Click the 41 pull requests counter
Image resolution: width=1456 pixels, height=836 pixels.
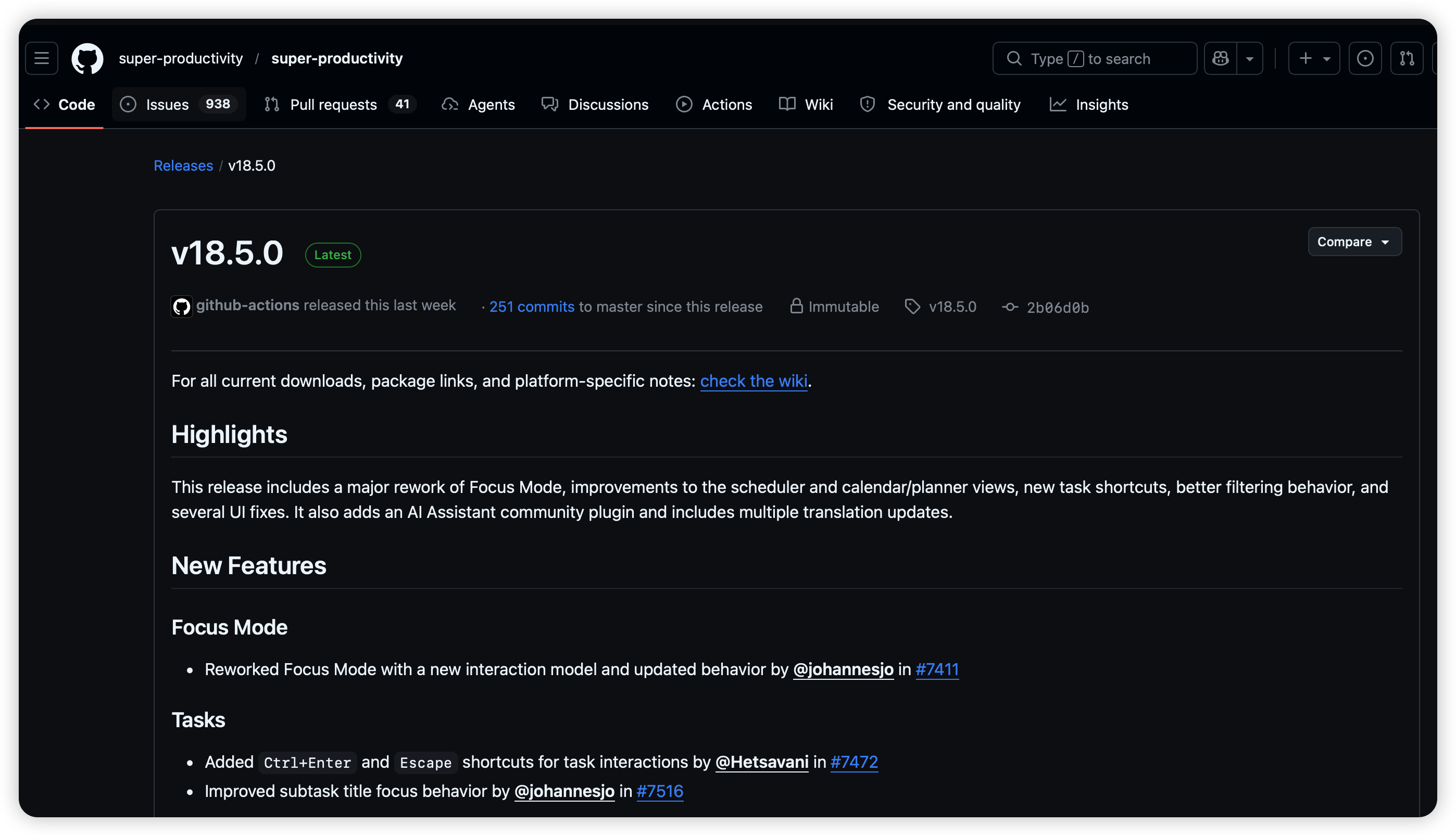[403, 104]
